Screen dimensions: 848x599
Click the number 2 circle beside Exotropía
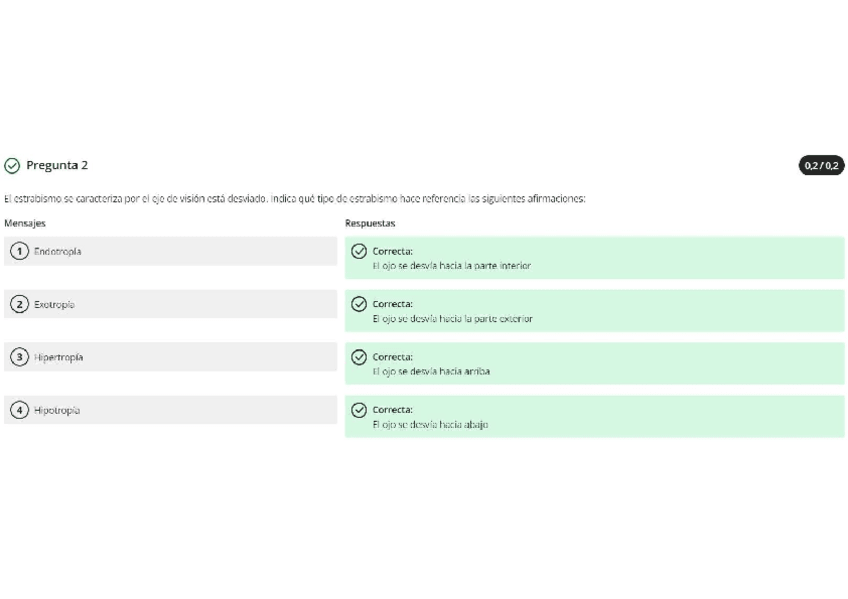[18, 305]
